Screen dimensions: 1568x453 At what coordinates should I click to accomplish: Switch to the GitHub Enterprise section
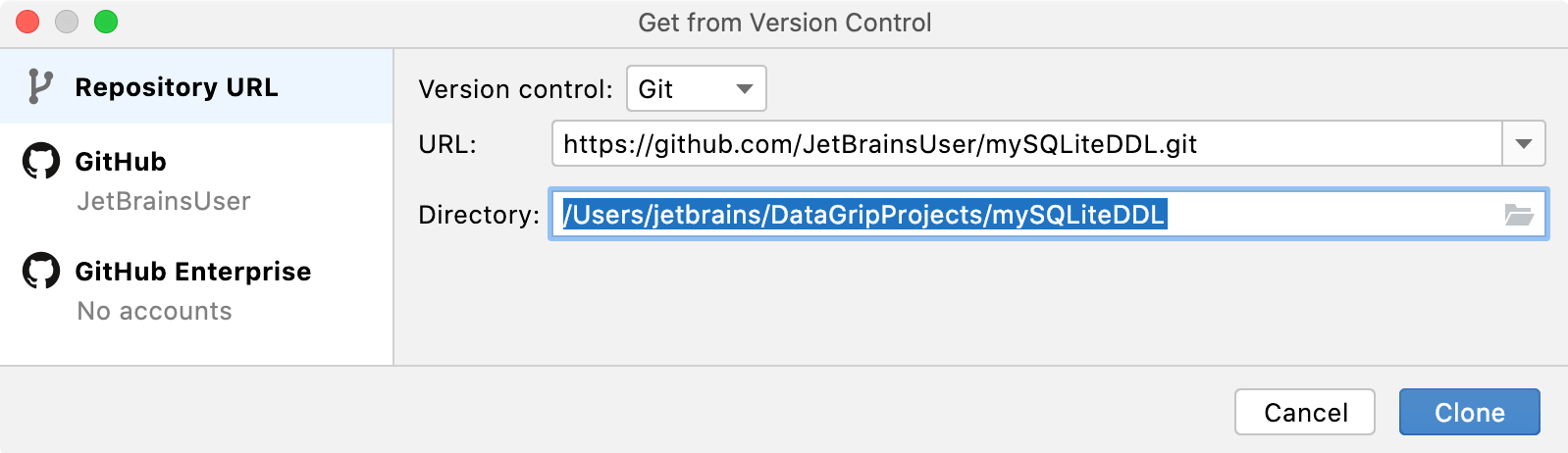pos(193,272)
